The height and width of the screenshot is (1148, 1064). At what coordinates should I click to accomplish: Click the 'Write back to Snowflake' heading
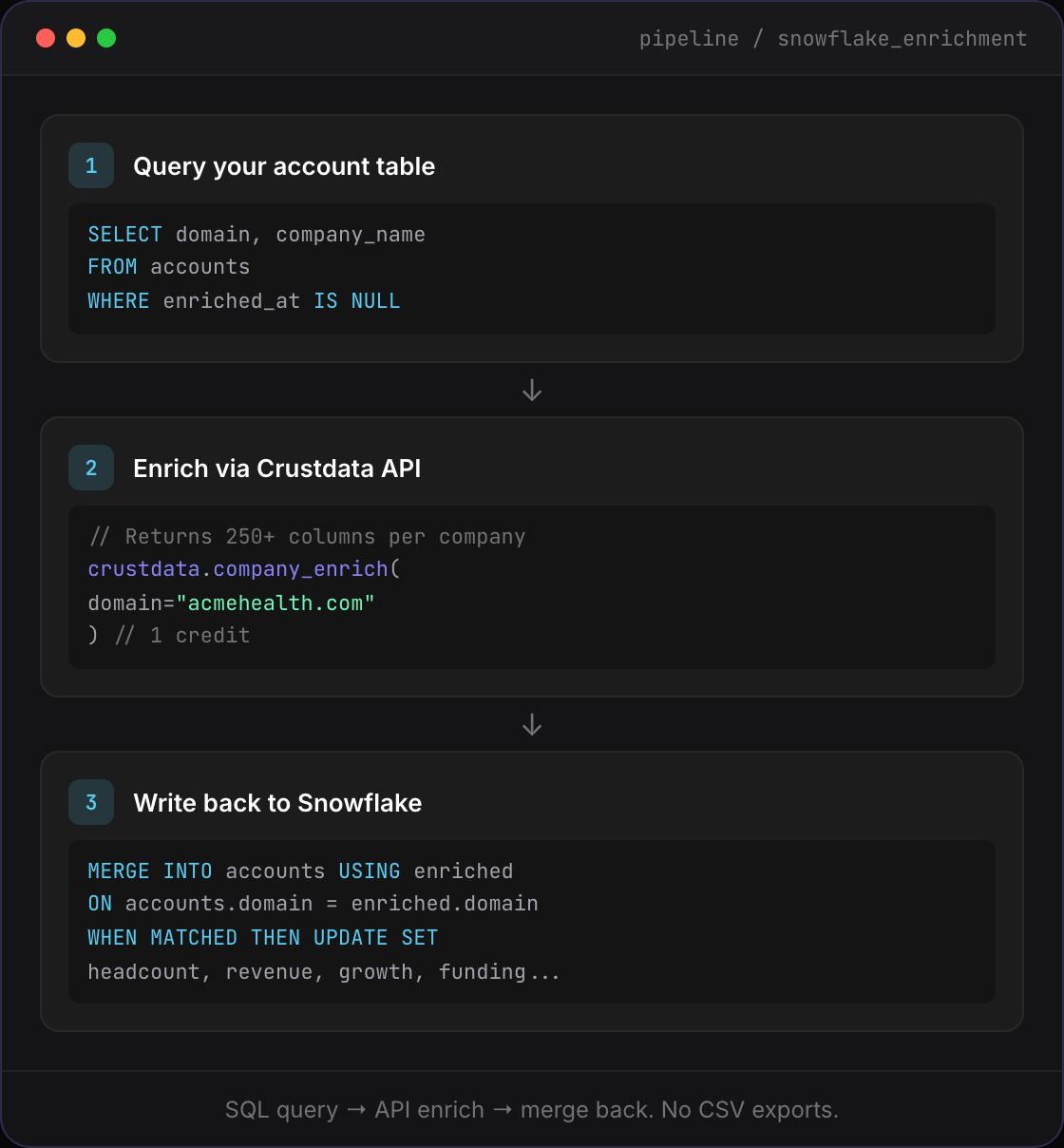tap(277, 803)
